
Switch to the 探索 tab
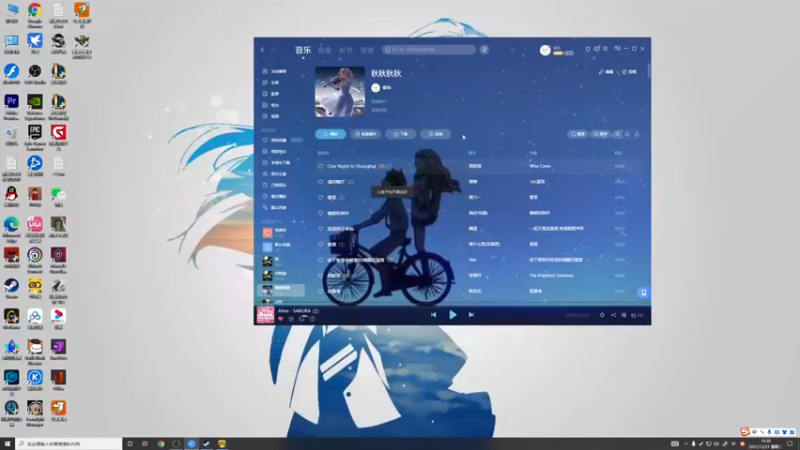[367, 50]
